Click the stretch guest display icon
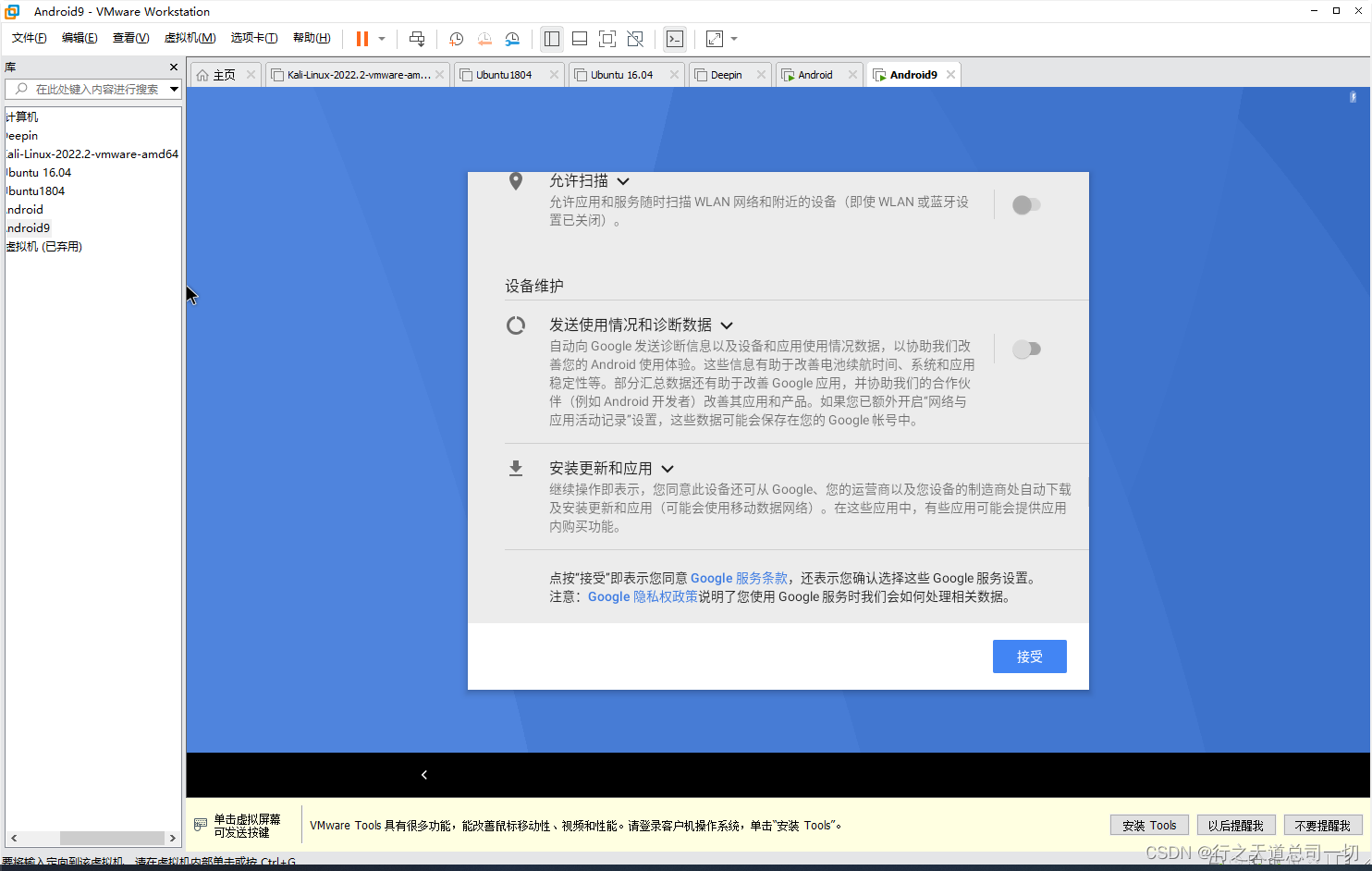The image size is (1372, 871). 715,39
